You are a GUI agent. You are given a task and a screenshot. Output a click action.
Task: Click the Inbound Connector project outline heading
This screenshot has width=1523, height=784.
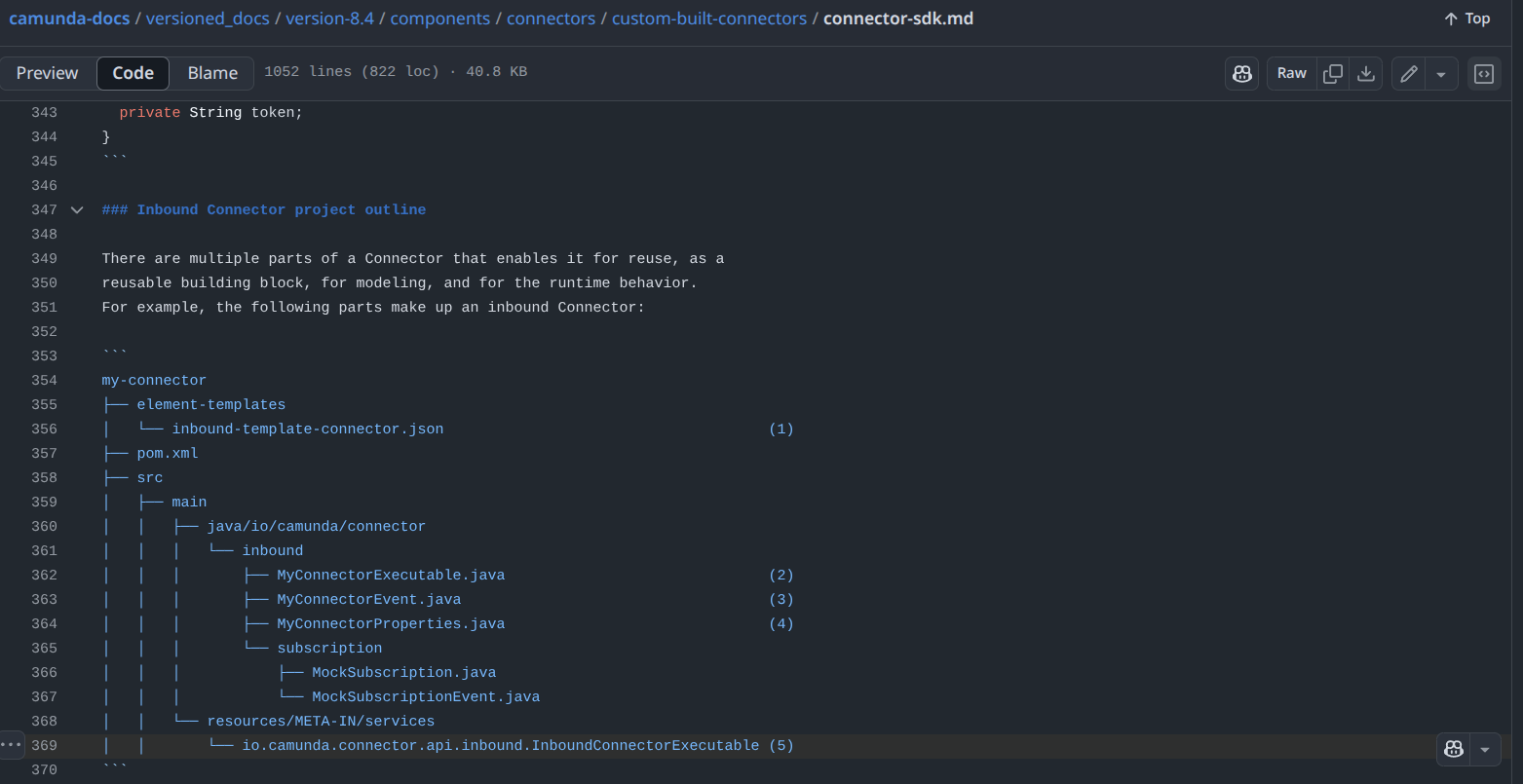(x=264, y=210)
